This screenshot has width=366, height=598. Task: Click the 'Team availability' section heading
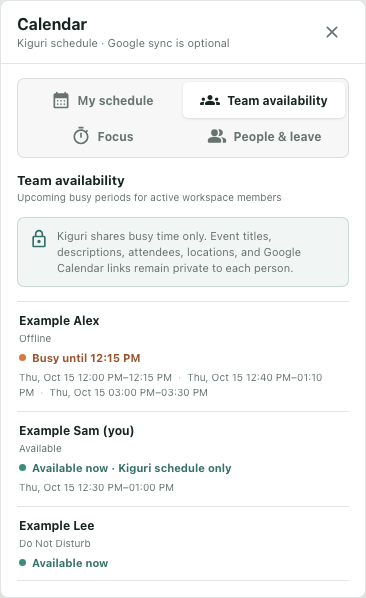(71, 180)
